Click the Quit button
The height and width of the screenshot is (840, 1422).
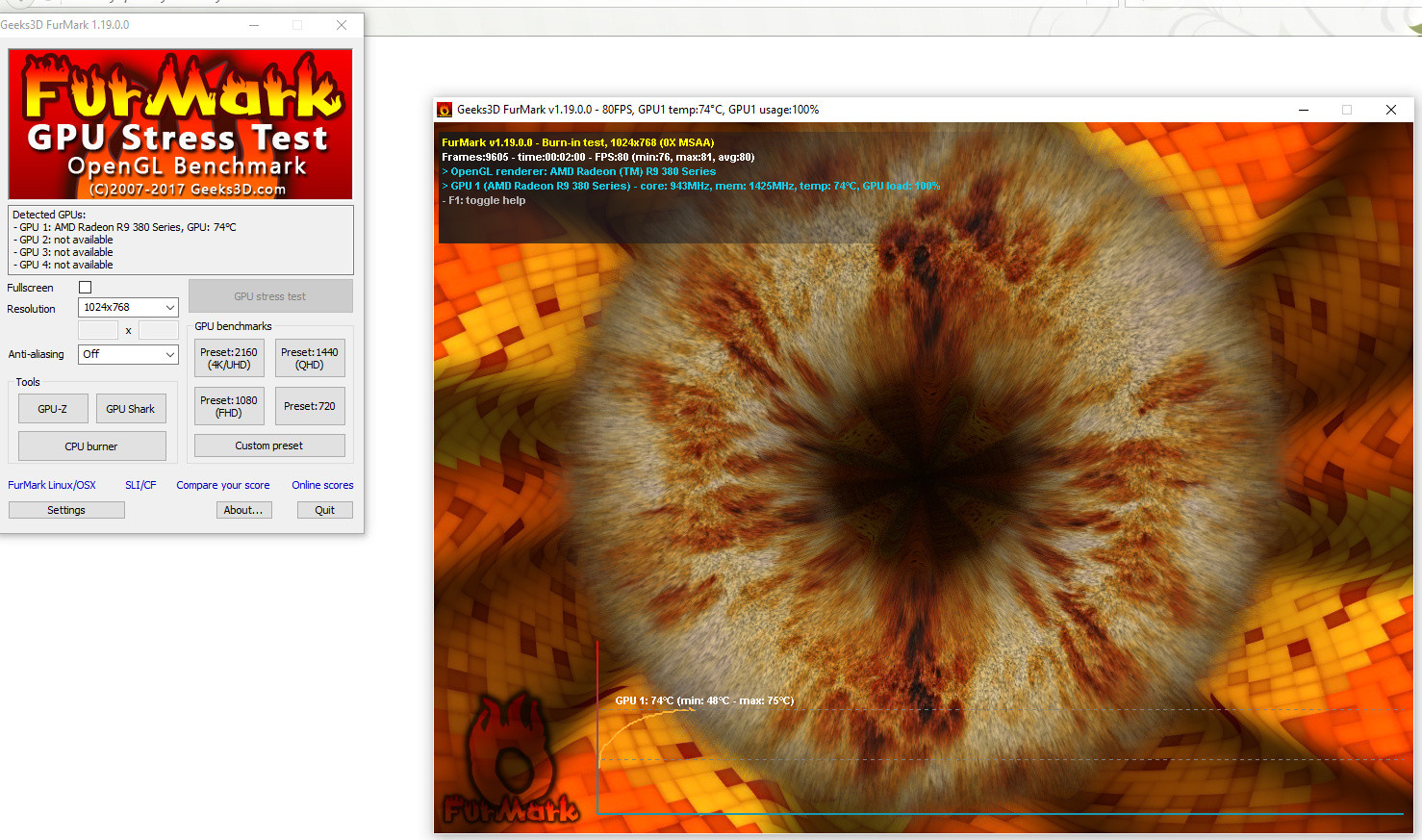325,510
